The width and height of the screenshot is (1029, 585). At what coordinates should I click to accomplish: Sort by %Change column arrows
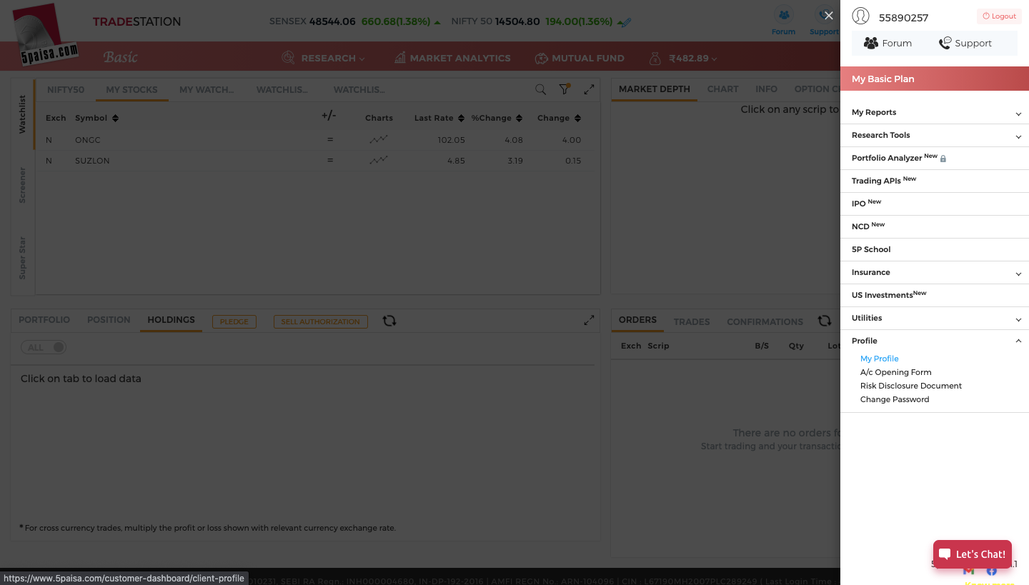[519, 118]
